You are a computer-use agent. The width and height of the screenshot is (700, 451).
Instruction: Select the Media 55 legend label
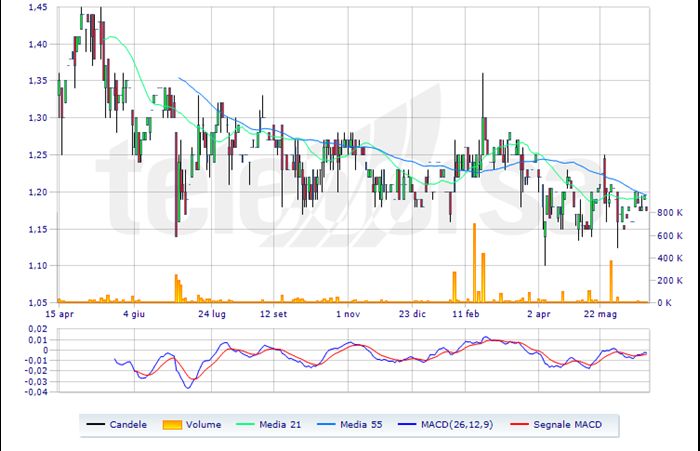(x=361, y=424)
